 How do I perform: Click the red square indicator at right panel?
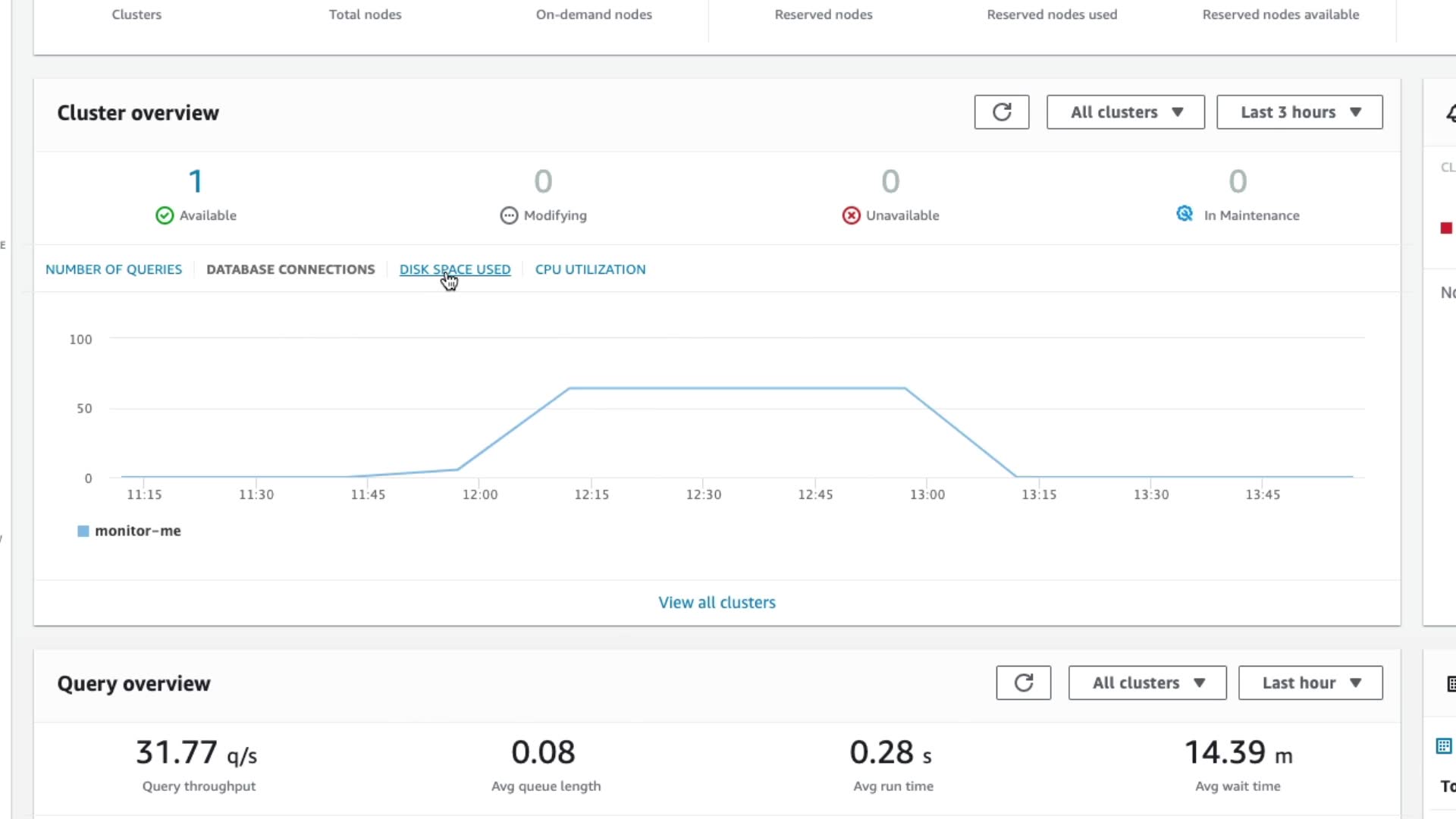pyautogui.click(x=1446, y=228)
